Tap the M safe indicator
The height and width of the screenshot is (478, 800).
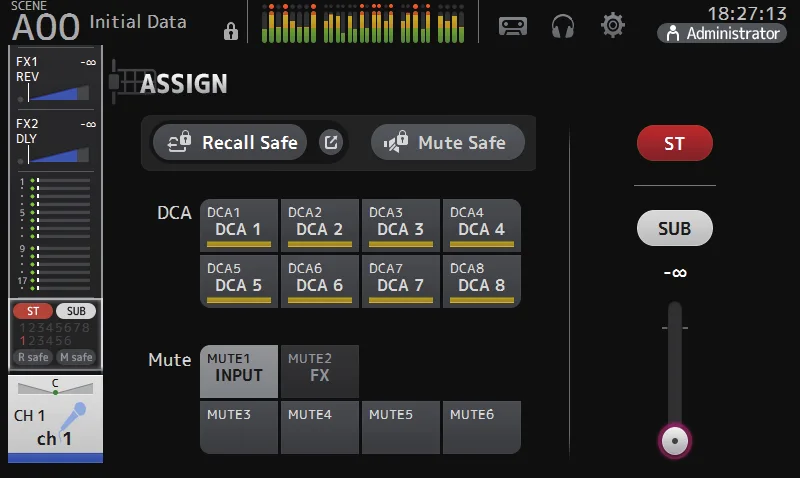pos(76,357)
